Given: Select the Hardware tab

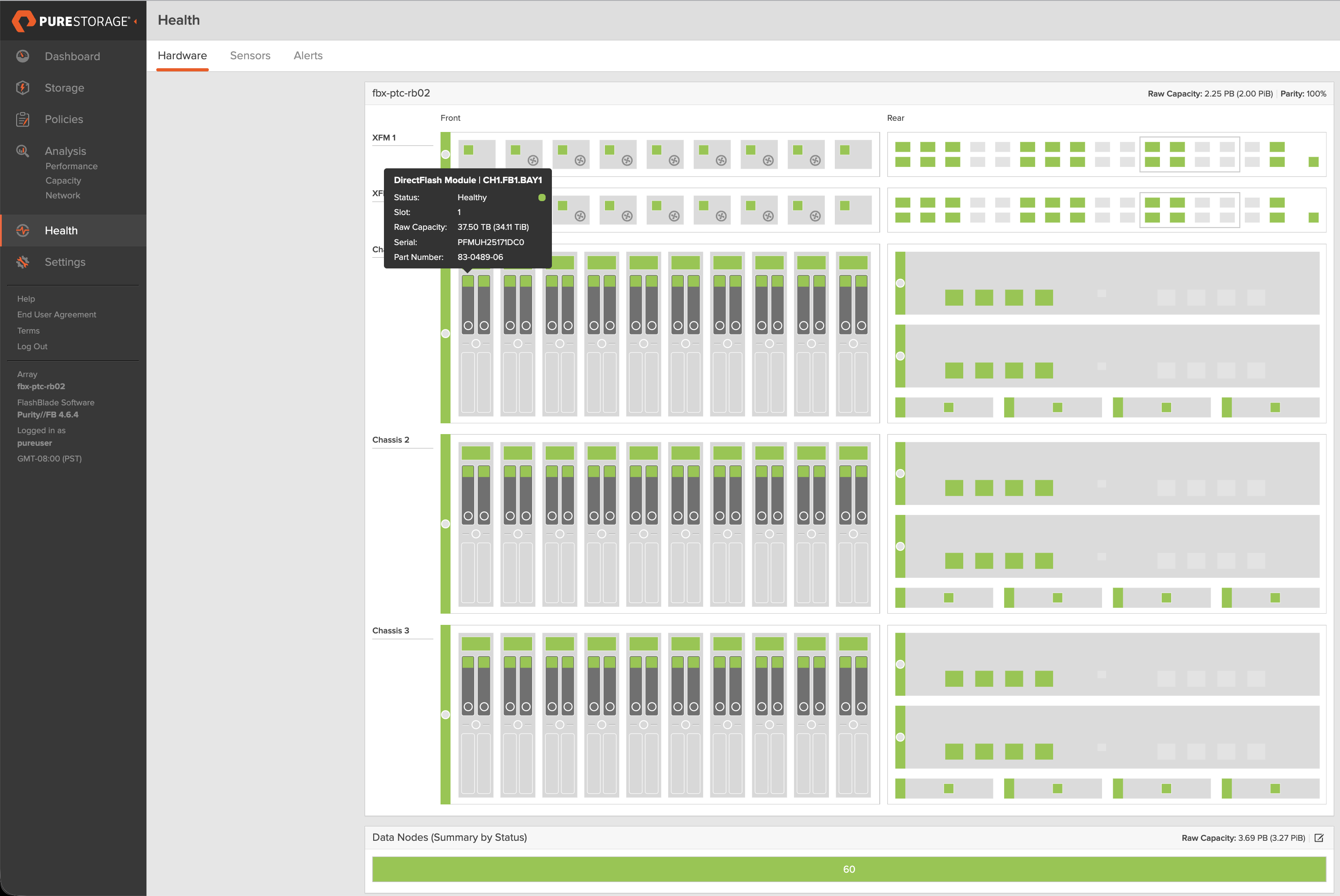Looking at the screenshot, I should 182,55.
